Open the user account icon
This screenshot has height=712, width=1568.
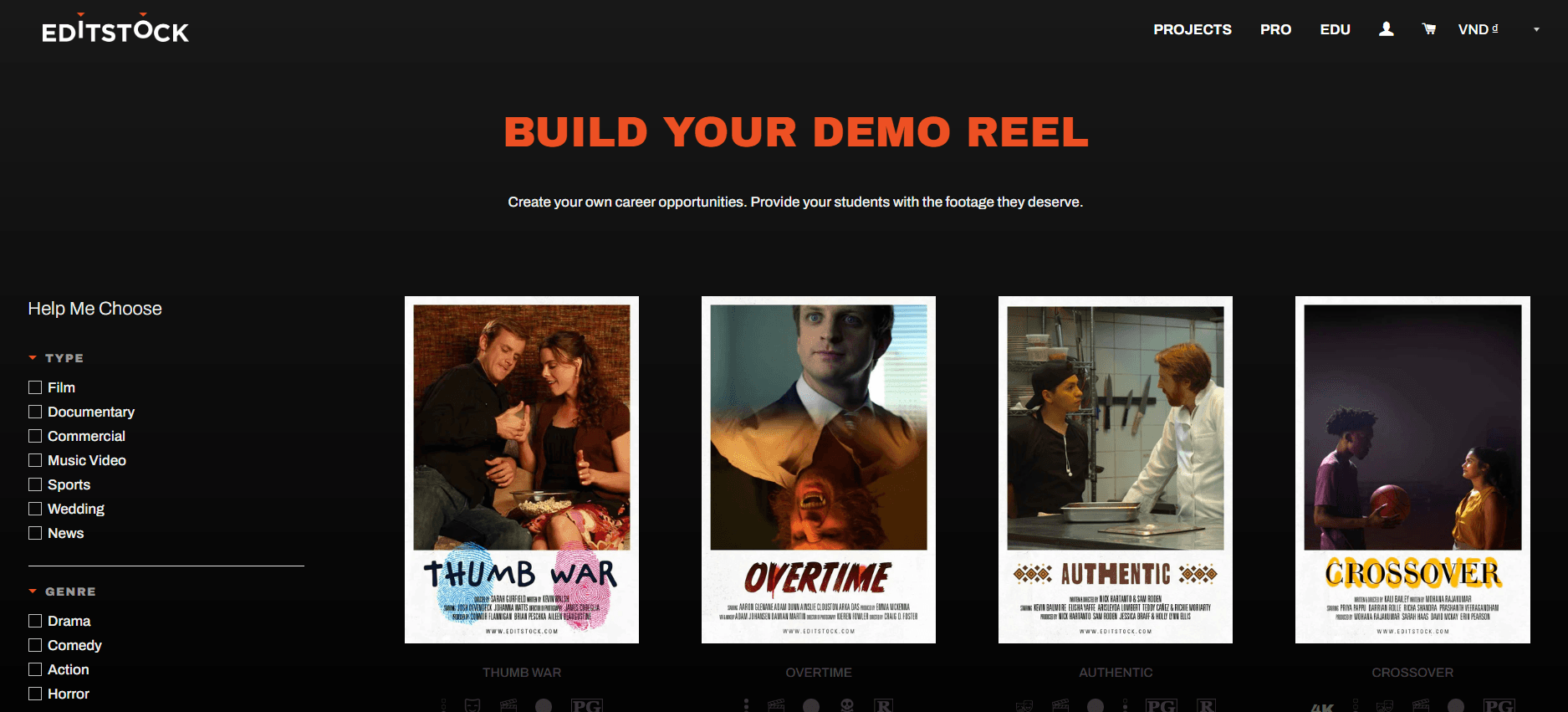point(1386,29)
